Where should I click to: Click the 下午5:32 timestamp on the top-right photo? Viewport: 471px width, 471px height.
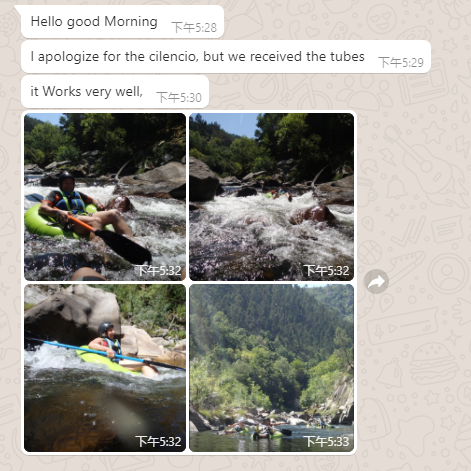[327, 270]
